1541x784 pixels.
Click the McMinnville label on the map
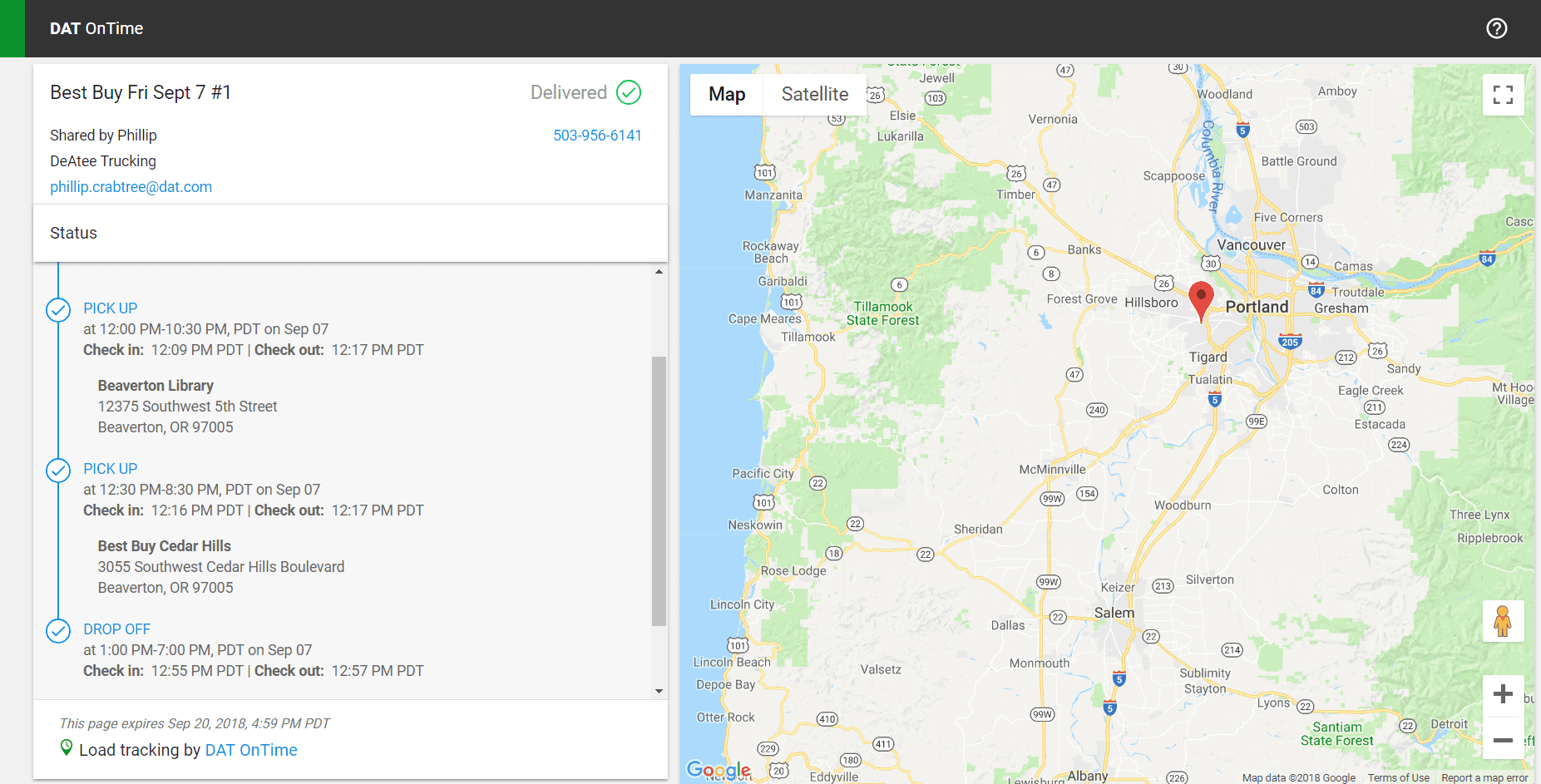[1052, 470]
